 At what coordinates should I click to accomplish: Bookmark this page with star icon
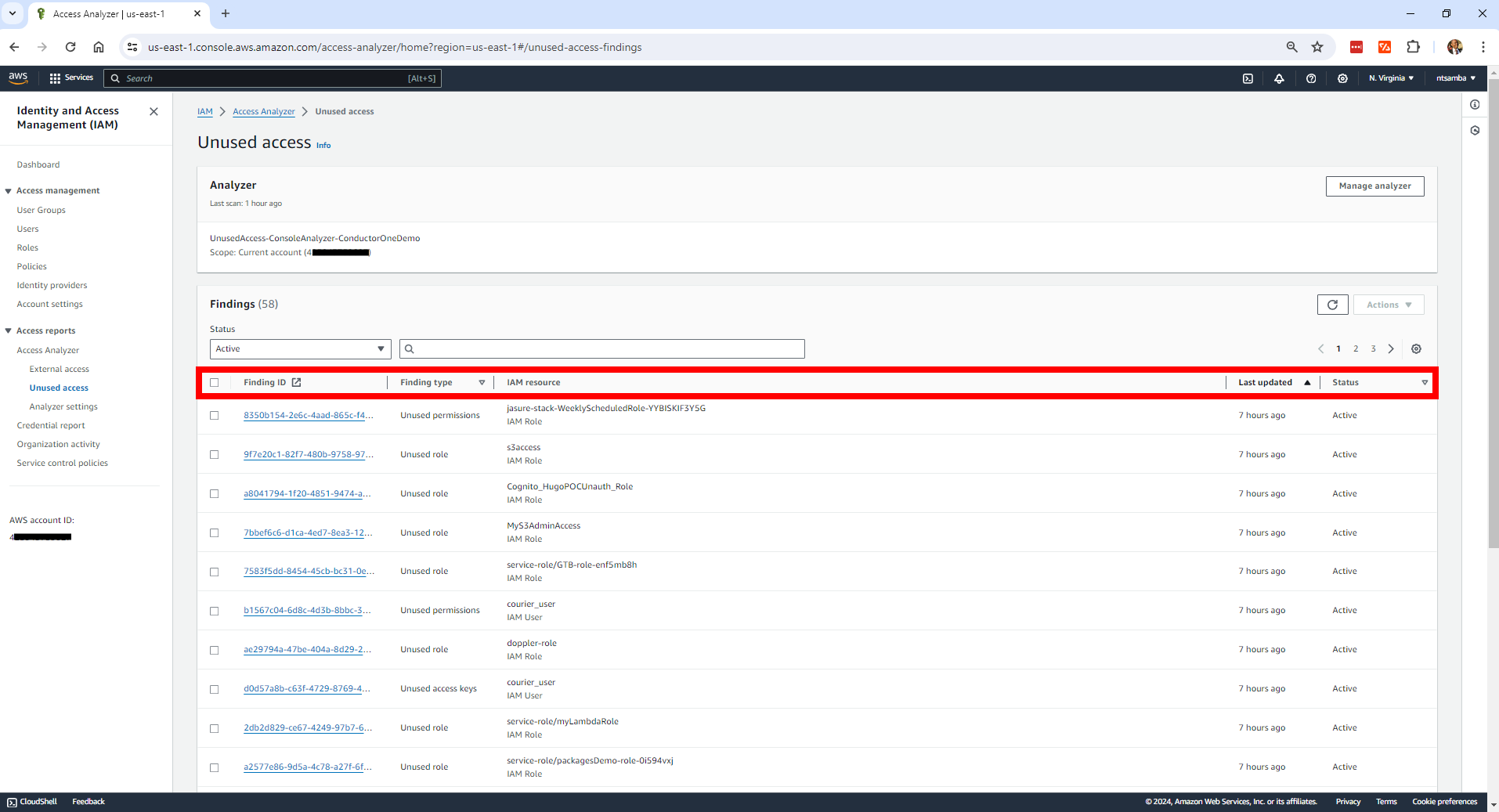click(1317, 47)
